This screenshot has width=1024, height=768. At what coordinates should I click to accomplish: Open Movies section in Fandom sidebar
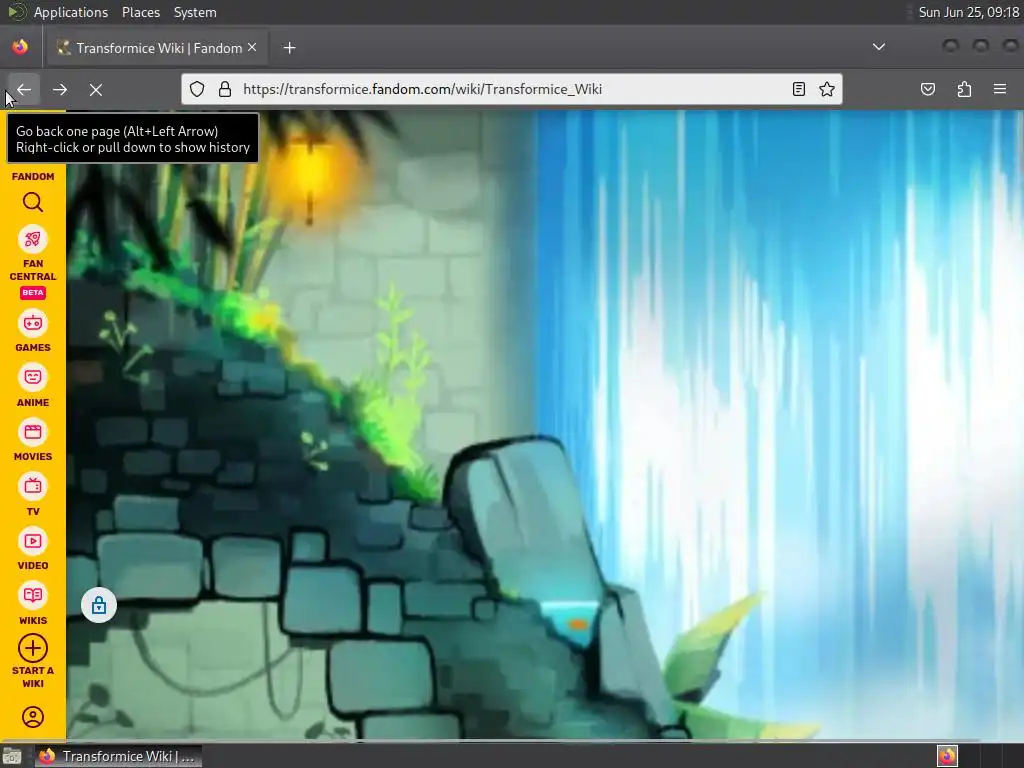pyautogui.click(x=33, y=441)
